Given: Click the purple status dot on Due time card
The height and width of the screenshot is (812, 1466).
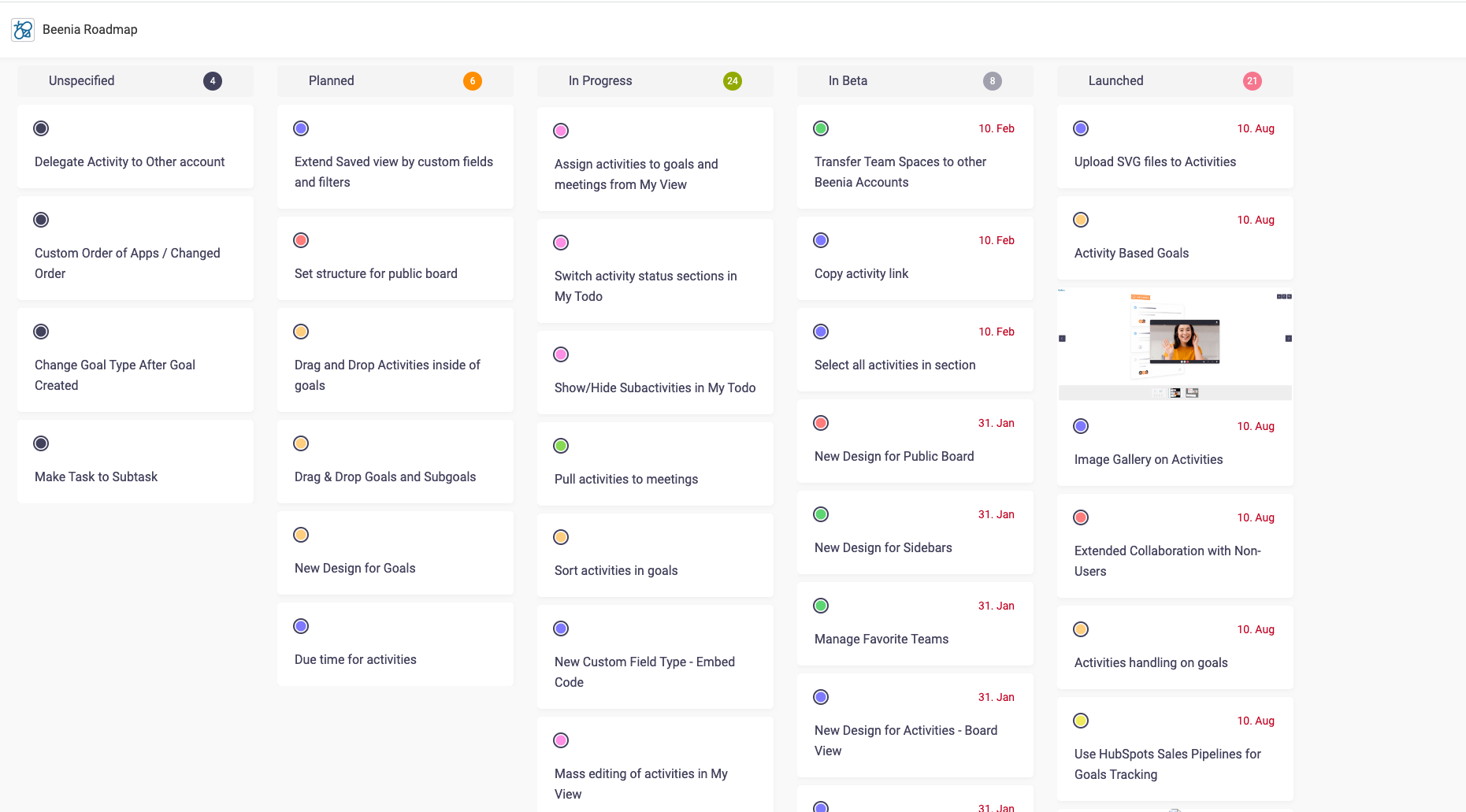Looking at the screenshot, I should point(301,626).
